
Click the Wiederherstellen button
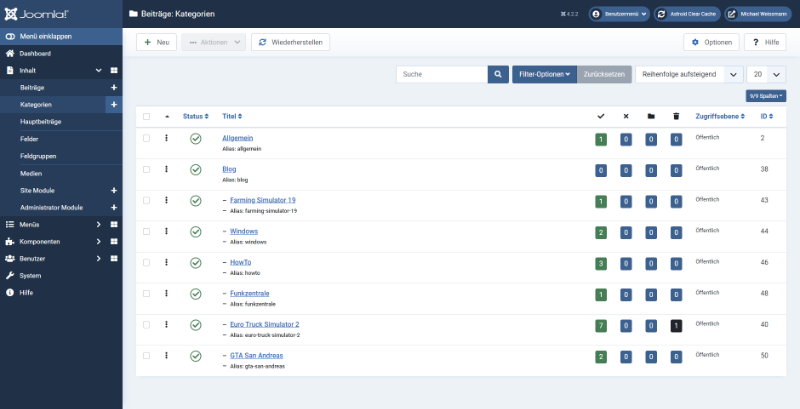[x=290, y=42]
